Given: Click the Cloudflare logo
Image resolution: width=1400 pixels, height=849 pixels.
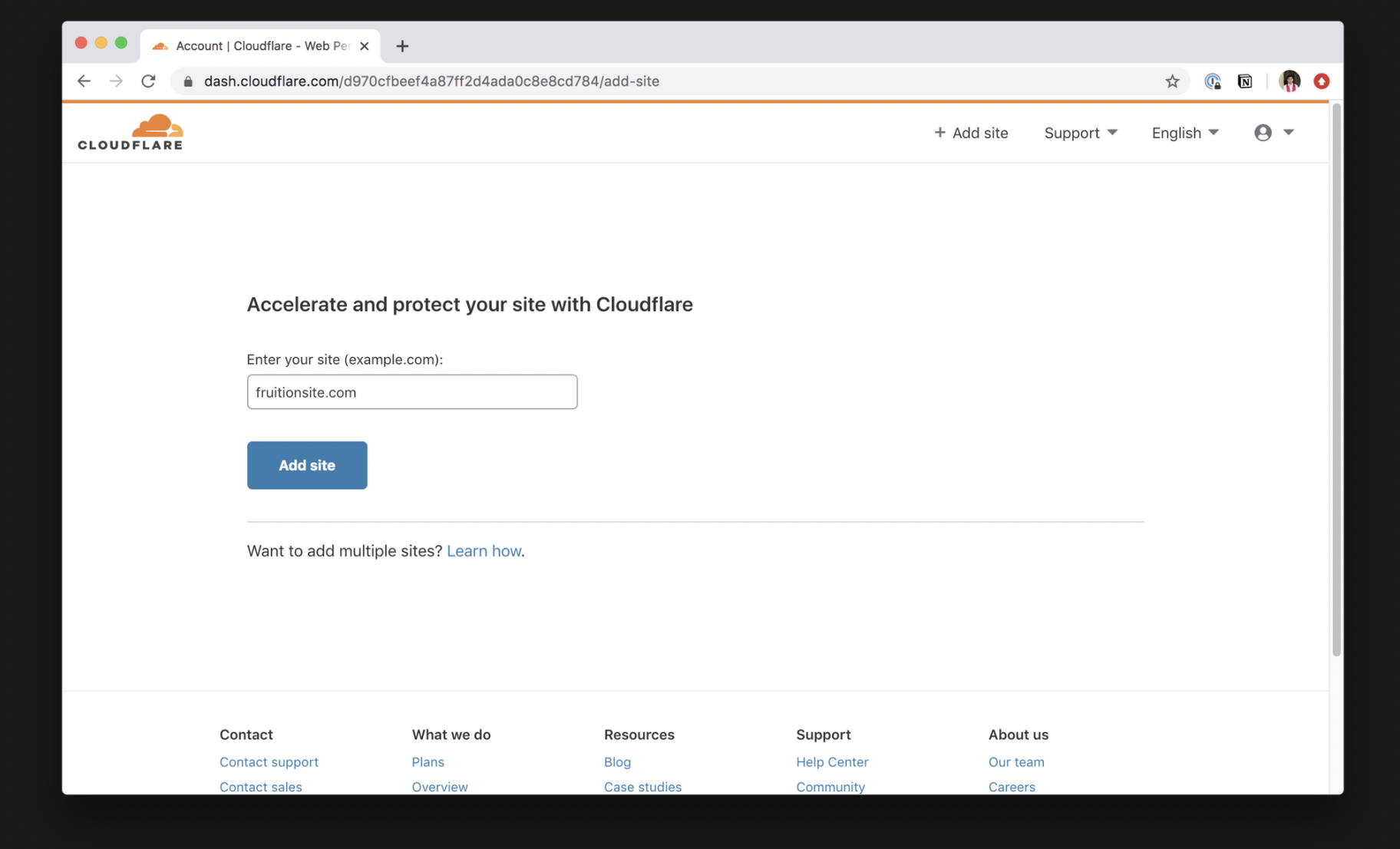Looking at the screenshot, I should pos(130,132).
